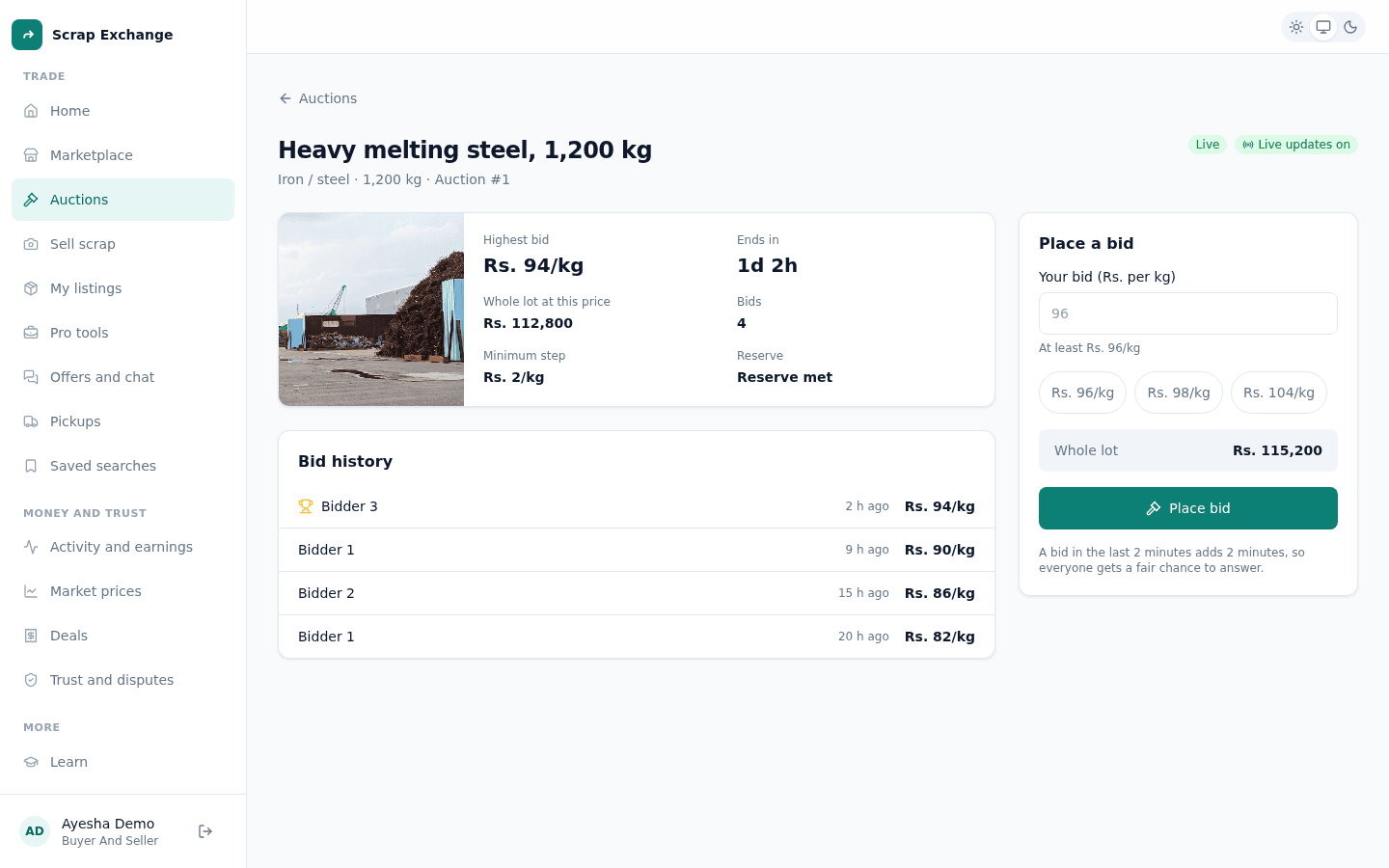
Task: Select the Rs. 90/kg bid amount
Action: pyautogui.click(x=940, y=550)
